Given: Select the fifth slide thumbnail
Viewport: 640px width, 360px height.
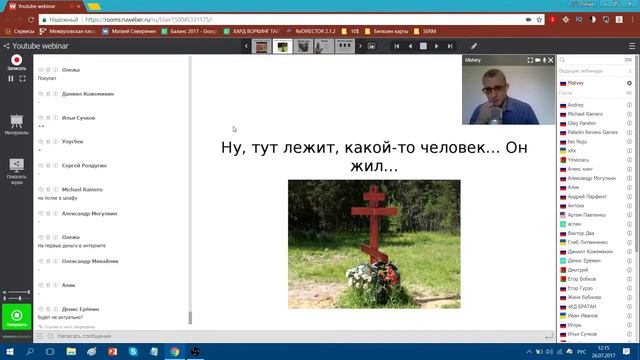Looking at the screenshot, I should [x=345, y=46].
